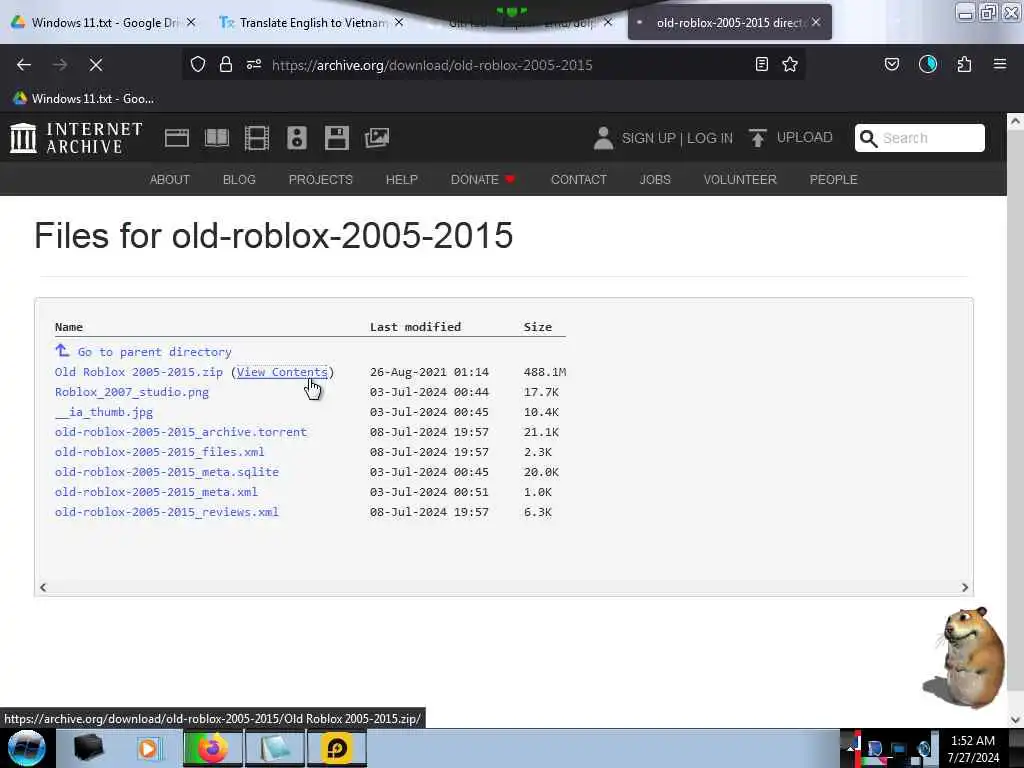Click the Internet Archive logo
The image size is (1024, 768).
76,138
